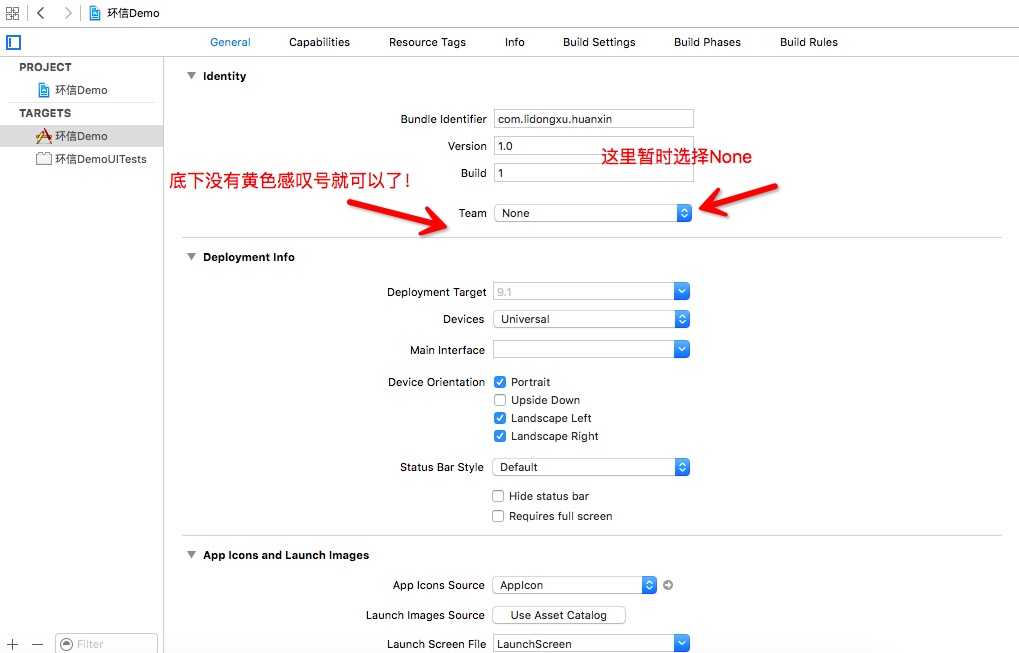Open the related items grid icon
The image size is (1019, 653).
coord(12,13)
